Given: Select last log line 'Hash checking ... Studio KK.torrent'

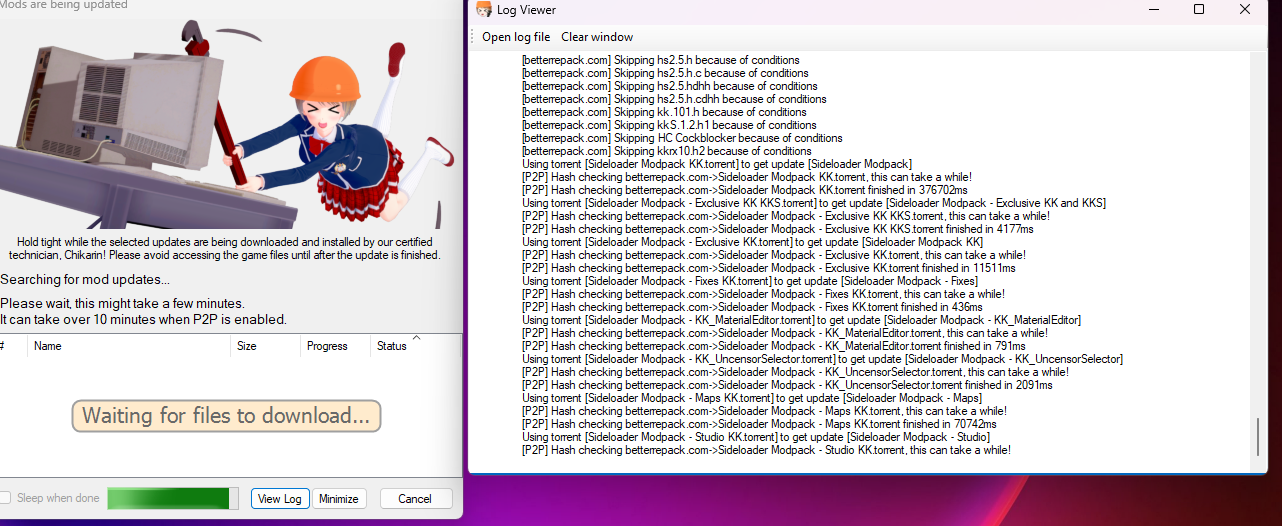Looking at the screenshot, I should pyautogui.click(x=766, y=450).
